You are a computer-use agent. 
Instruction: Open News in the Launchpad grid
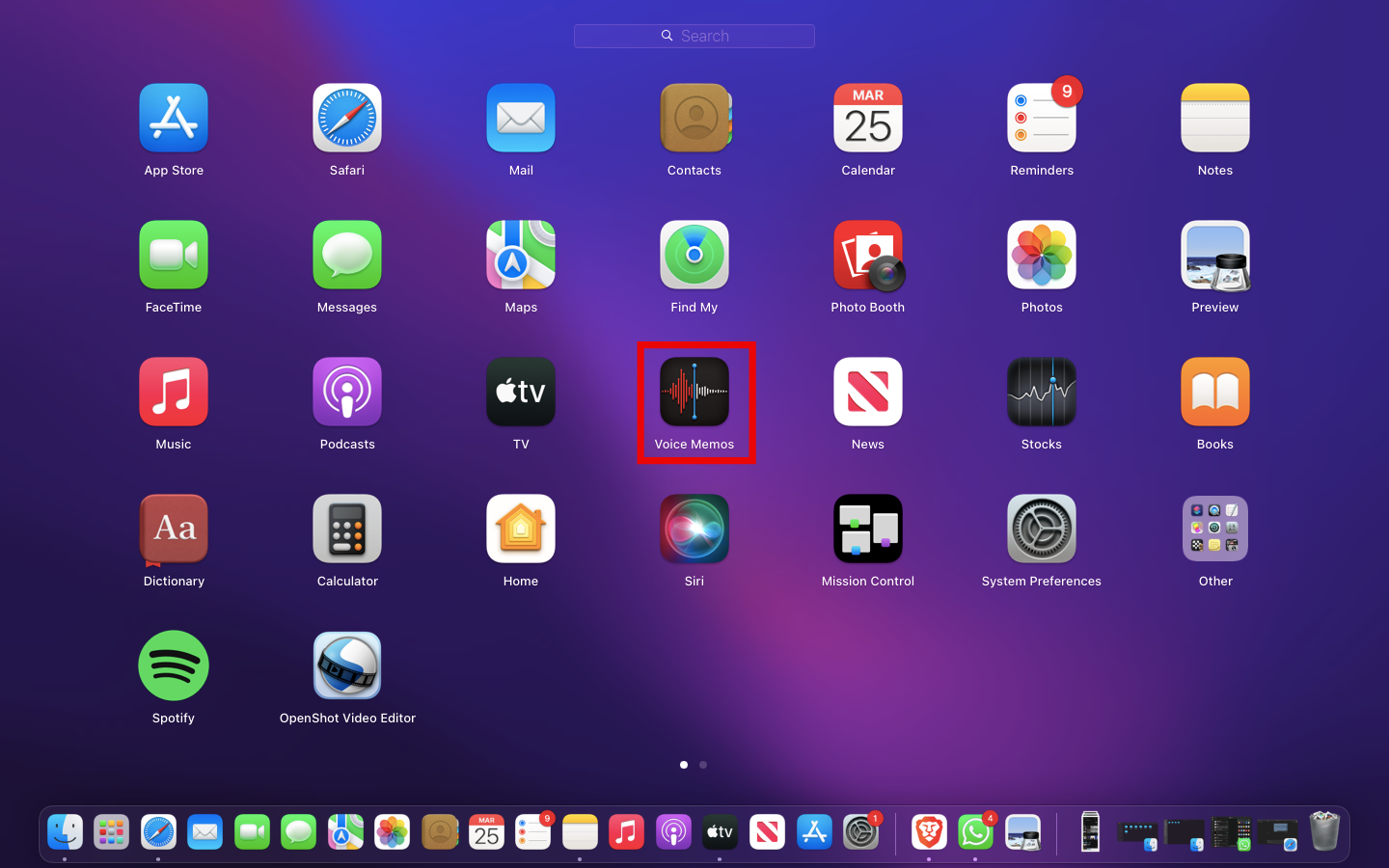(868, 393)
